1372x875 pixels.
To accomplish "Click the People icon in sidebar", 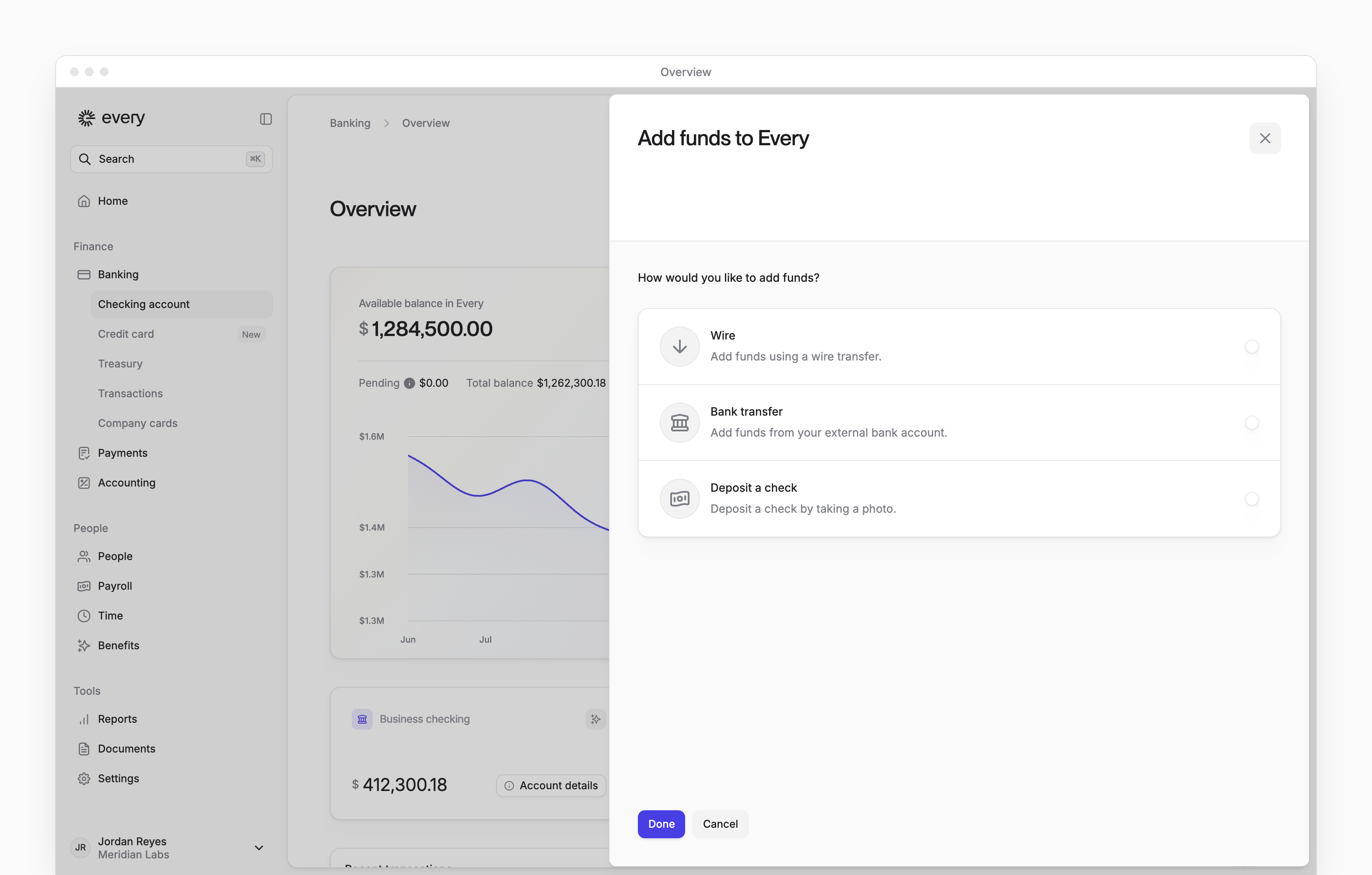I will coord(84,556).
